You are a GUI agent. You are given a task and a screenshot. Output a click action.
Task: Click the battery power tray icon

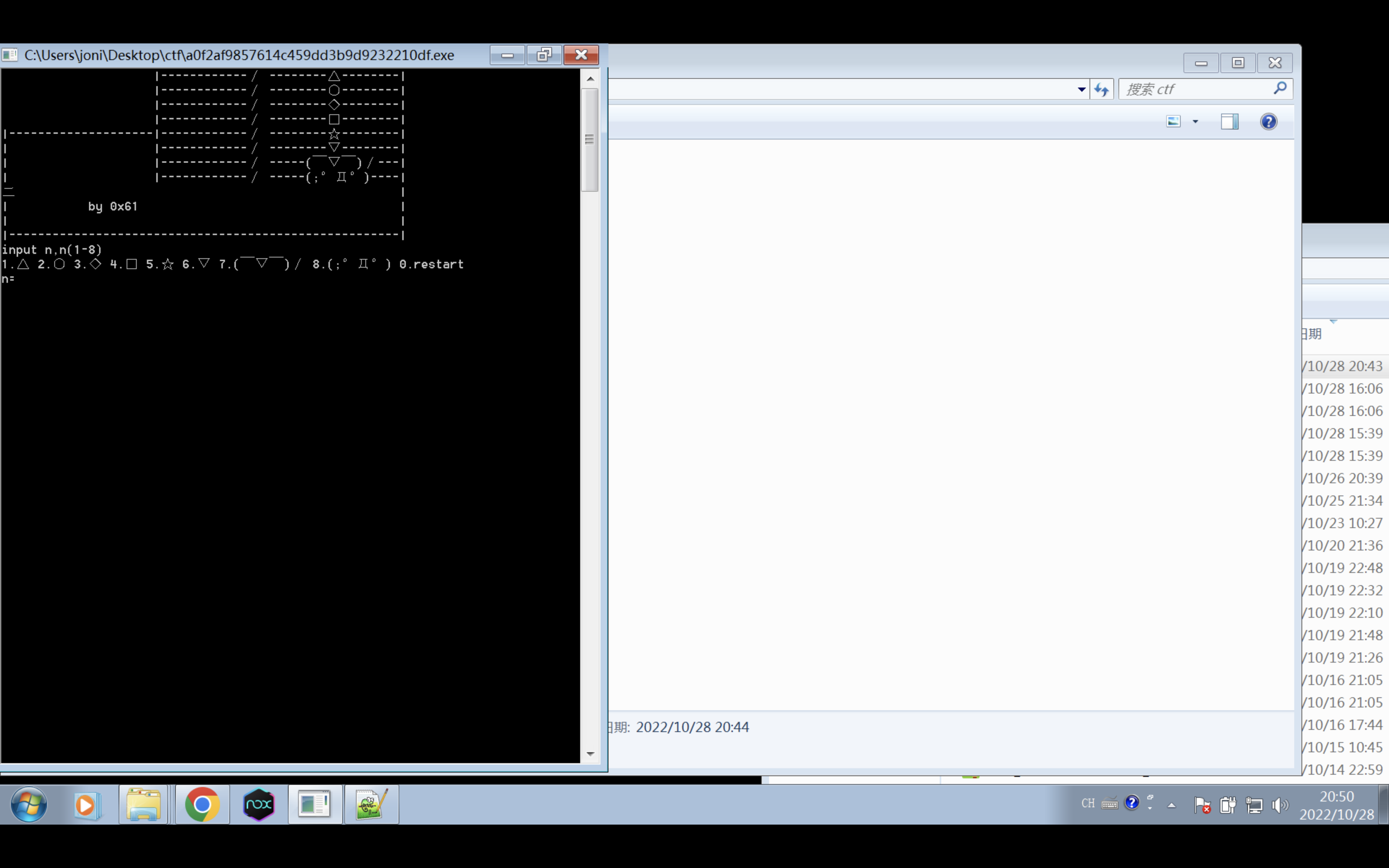click(1228, 805)
